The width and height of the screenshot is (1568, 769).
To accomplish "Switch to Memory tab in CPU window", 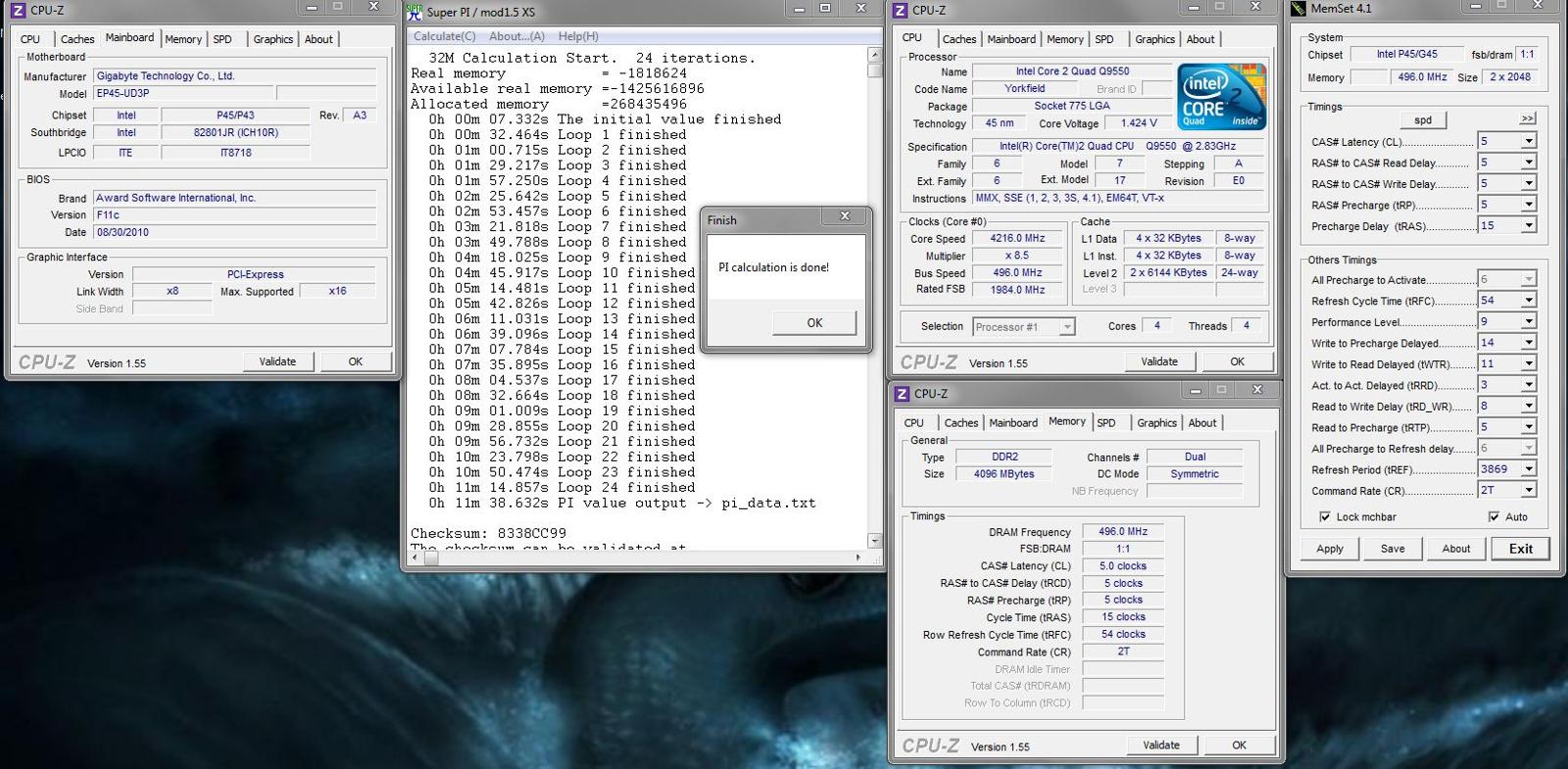I will [1064, 39].
